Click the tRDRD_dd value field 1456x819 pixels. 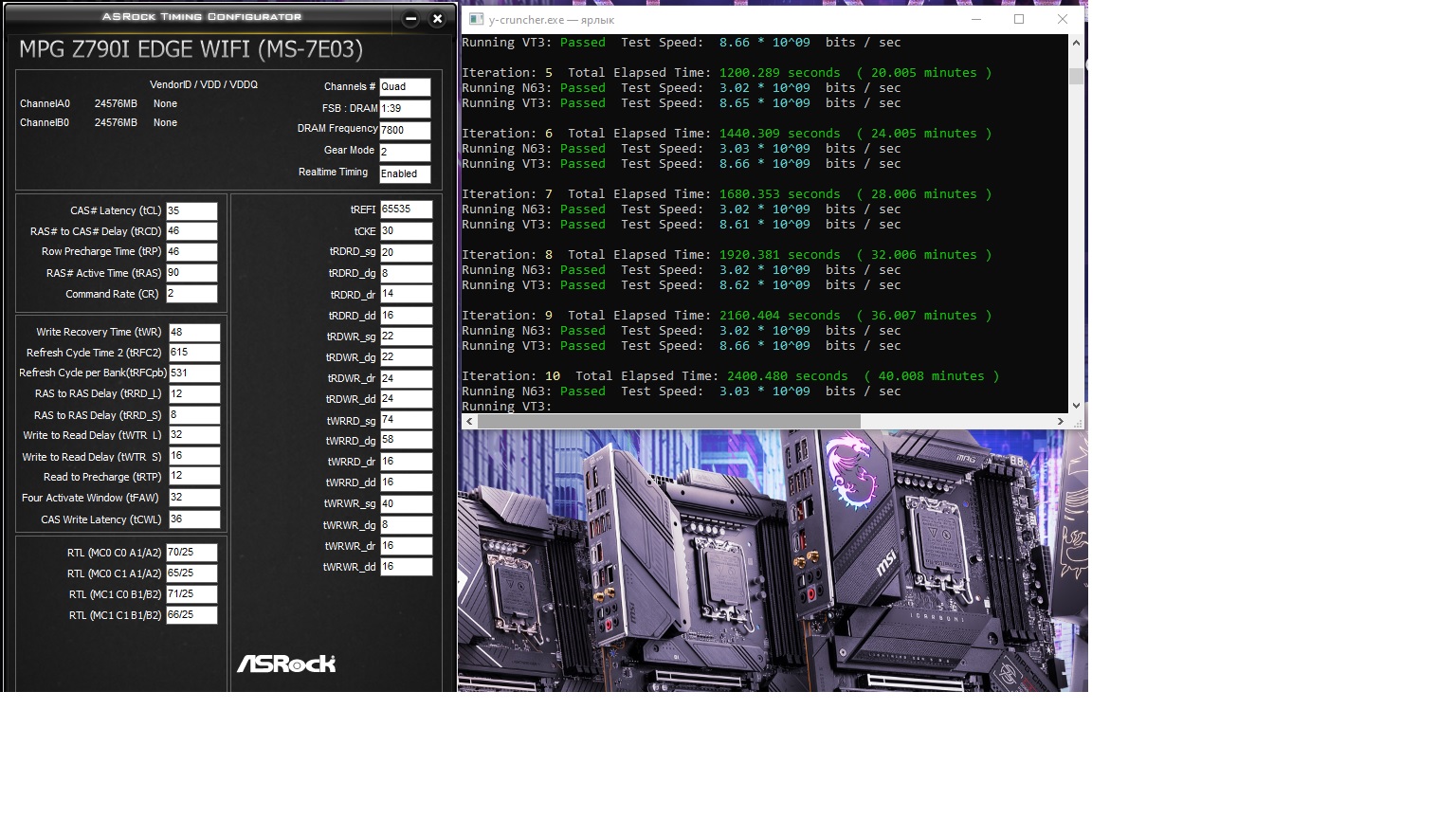407,316
